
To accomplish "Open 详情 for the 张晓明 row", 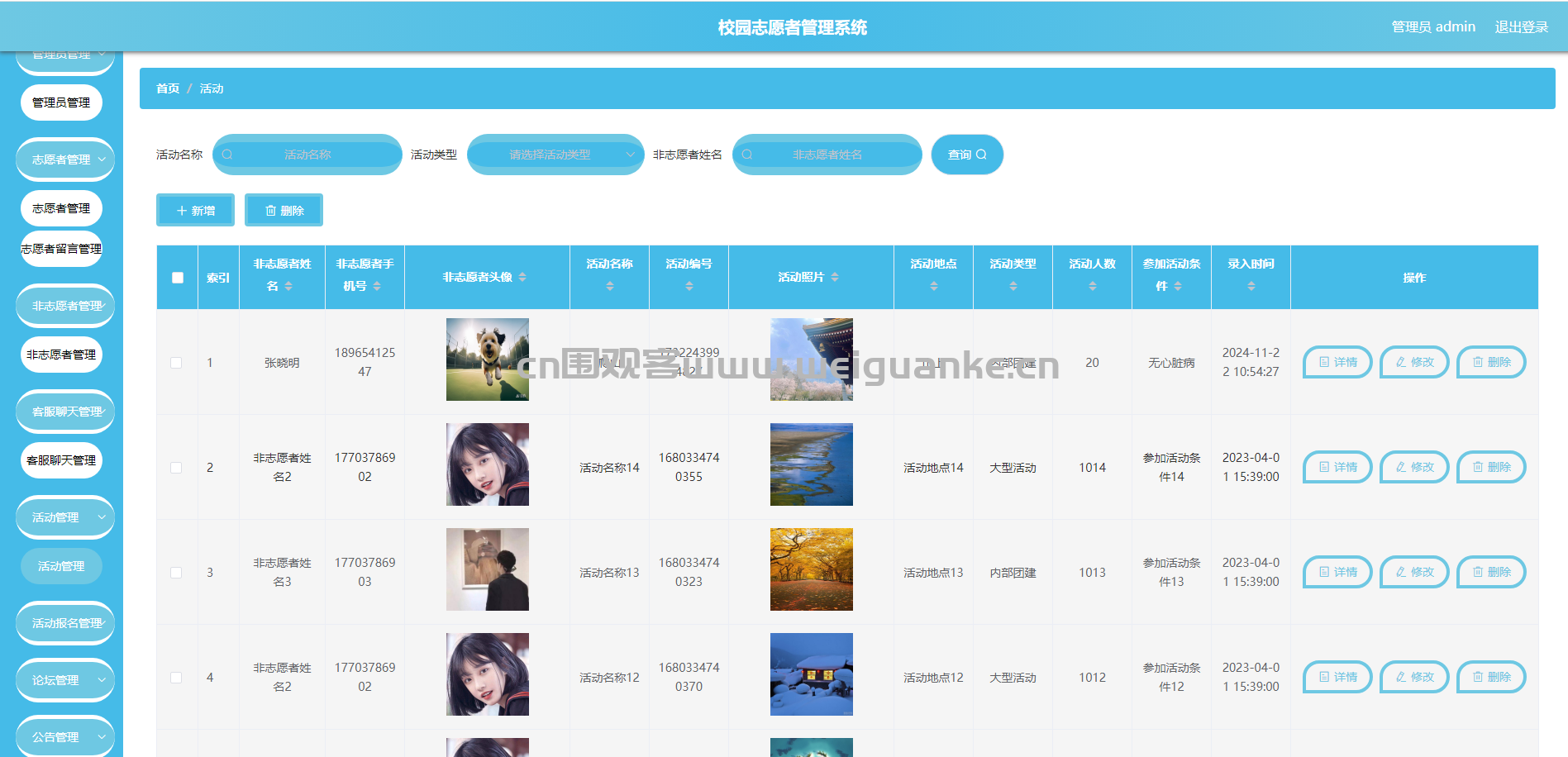I will click(x=1337, y=362).
